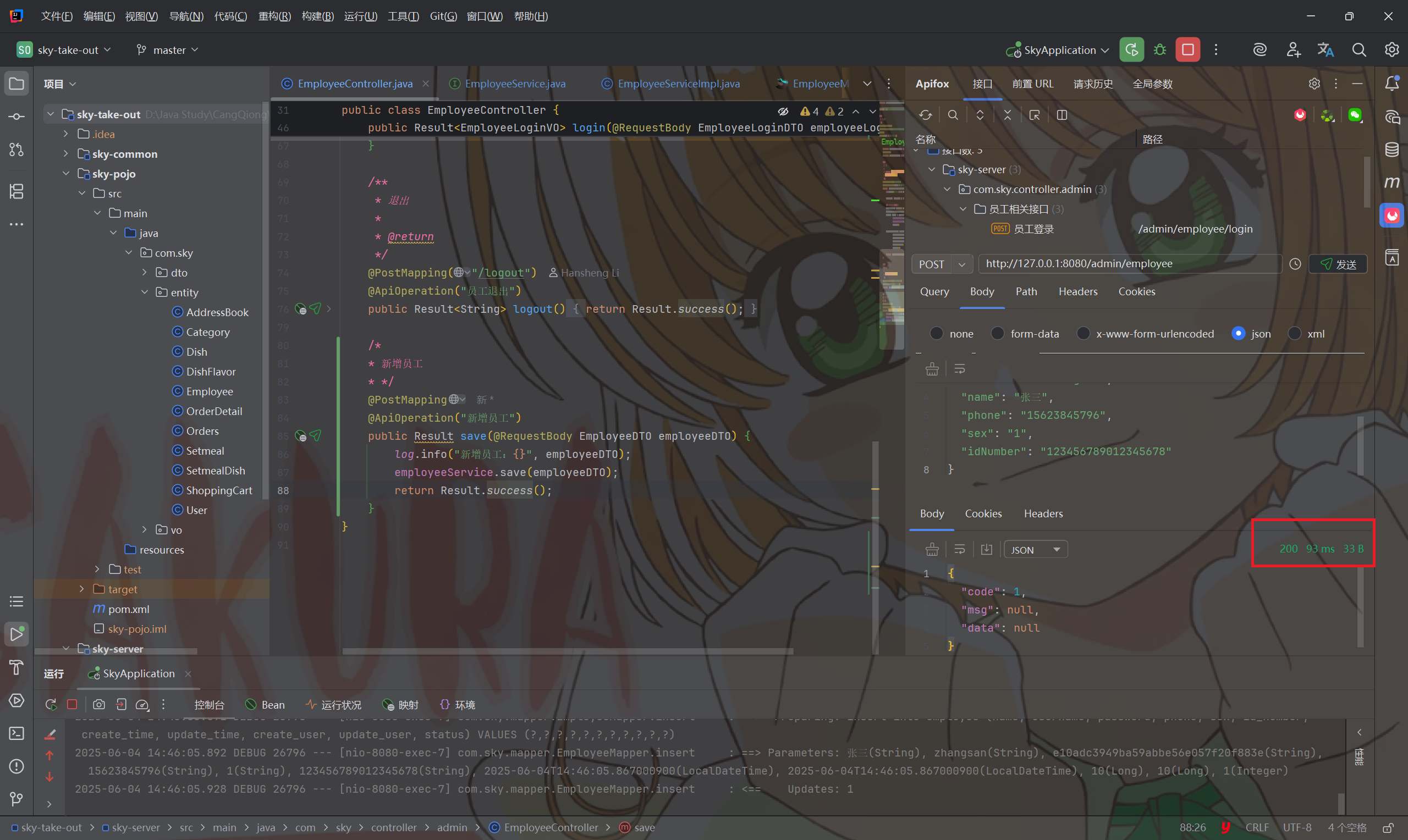Image resolution: width=1408 pixels, height=840 pixels.
Task: Click the 发送 send button
Action: (1338, 264)
